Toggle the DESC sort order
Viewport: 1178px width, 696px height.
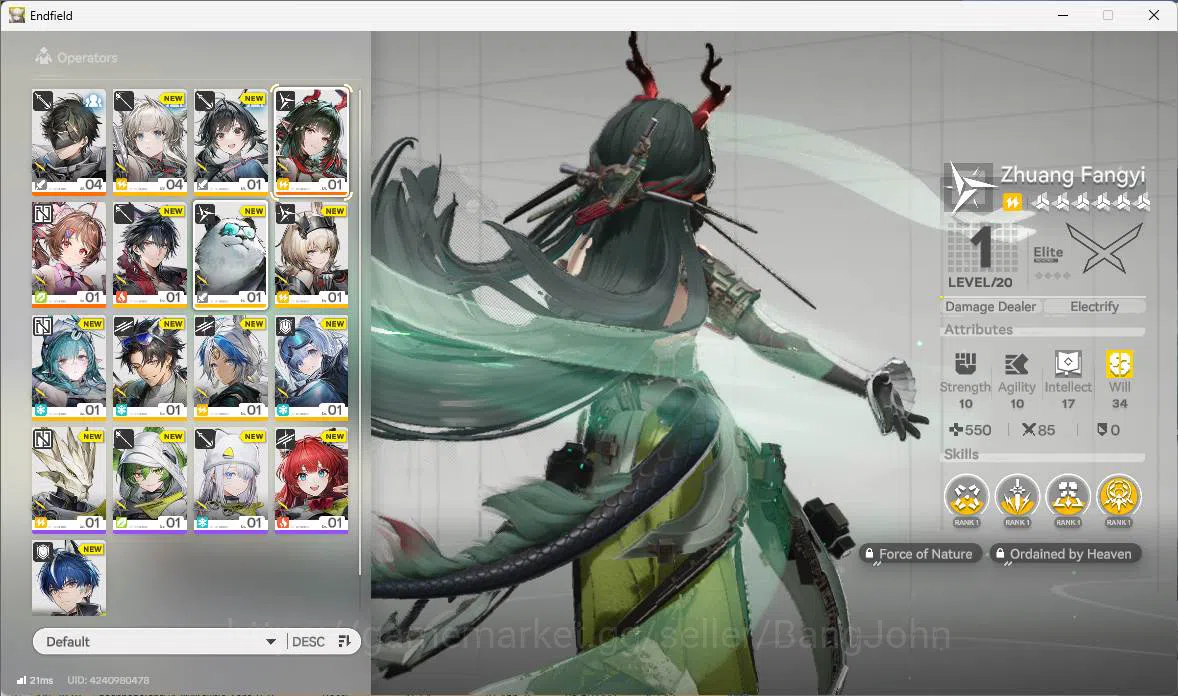tap(322, 642)
